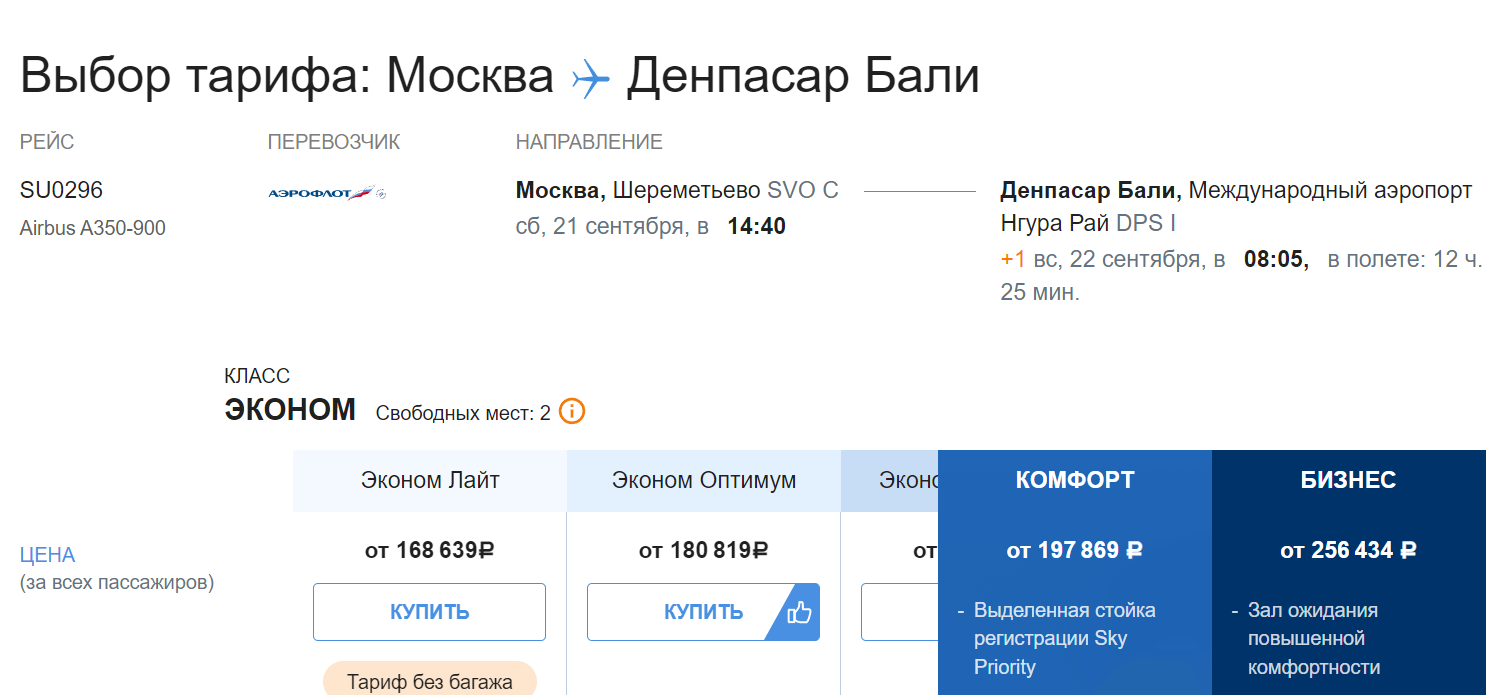Click the Бизнес price от 256 434 ₽
This screenshot has width=1510, height=695.
tap(1348, 550)
